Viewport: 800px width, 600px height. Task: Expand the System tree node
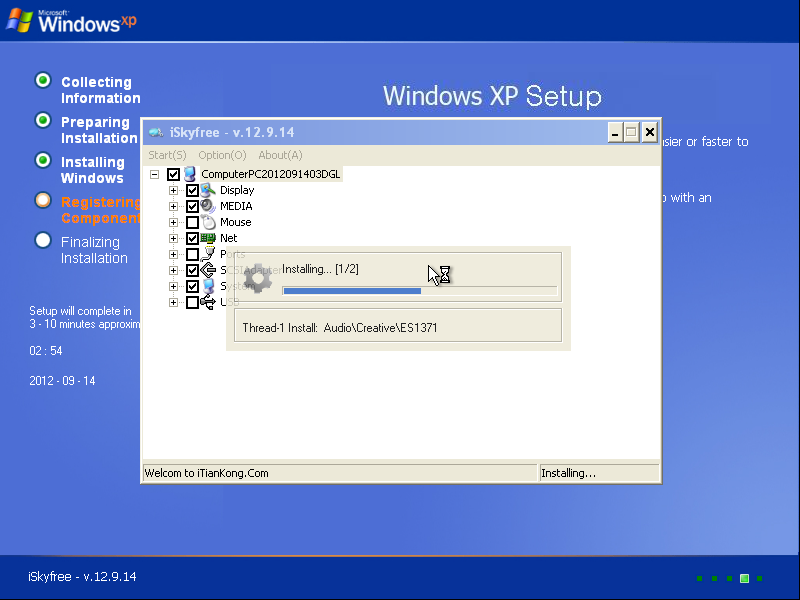173,286
